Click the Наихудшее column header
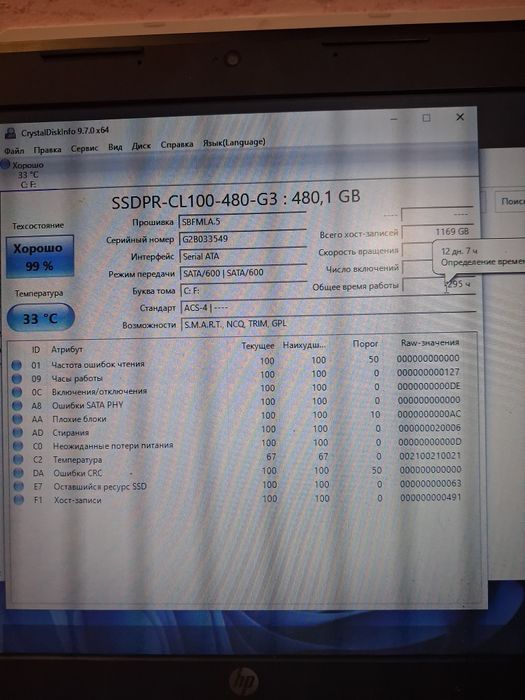525x700 pixels. [304, 345]
